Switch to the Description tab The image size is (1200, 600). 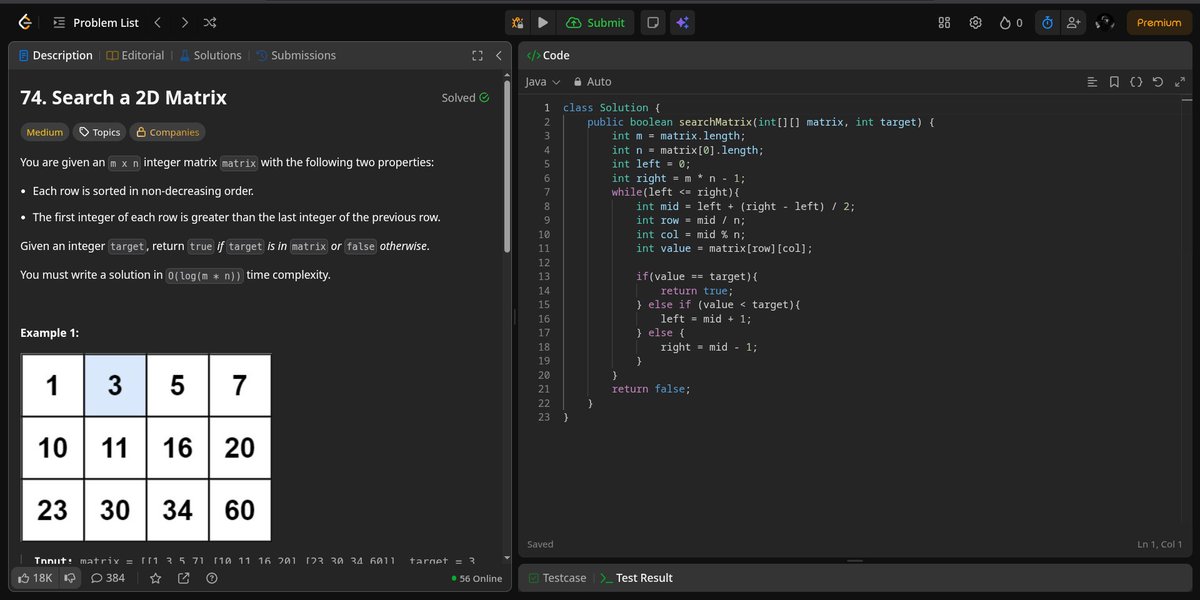point(56,55)
